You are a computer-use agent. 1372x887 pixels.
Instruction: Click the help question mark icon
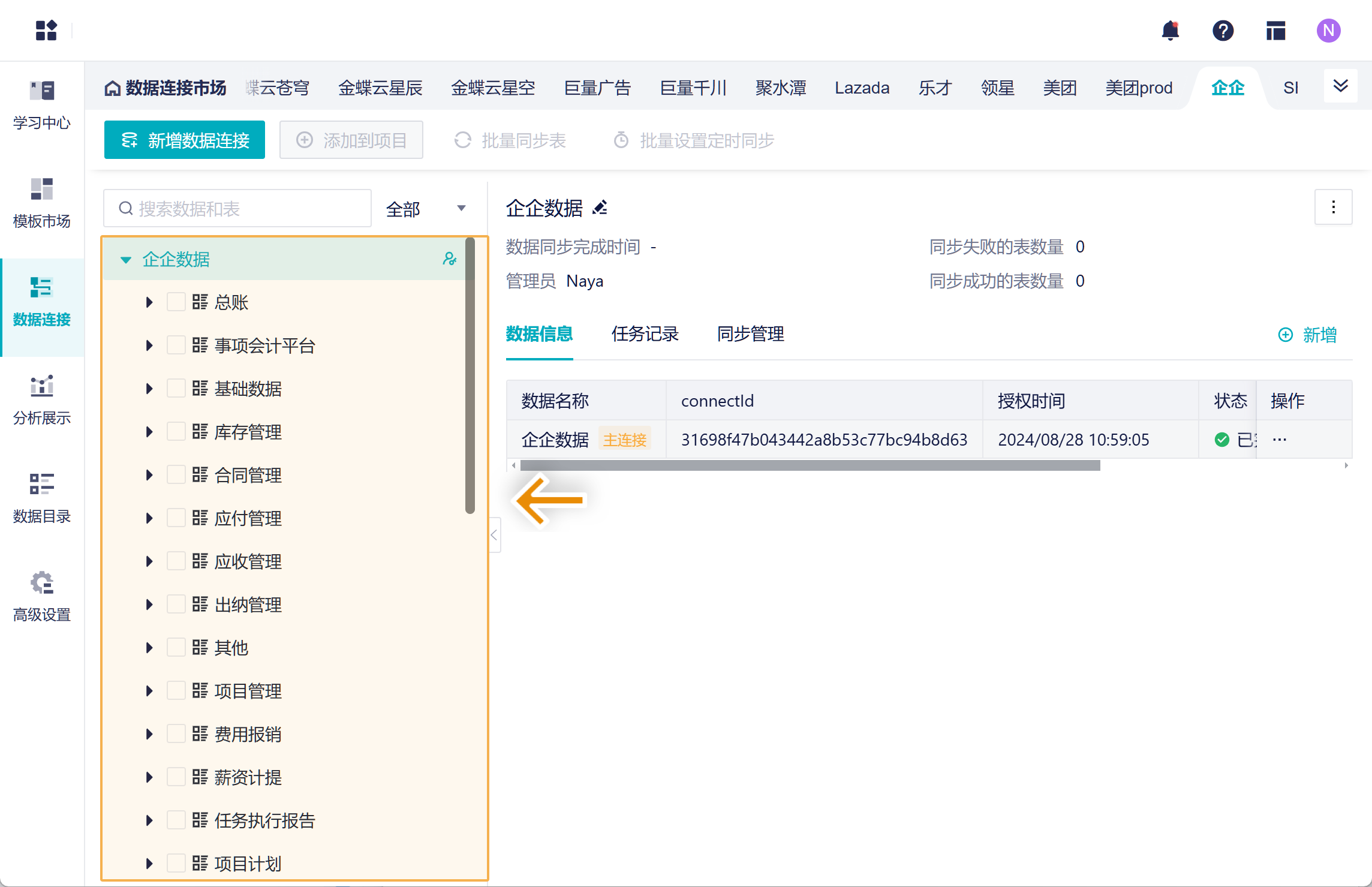click(1223, 30)
